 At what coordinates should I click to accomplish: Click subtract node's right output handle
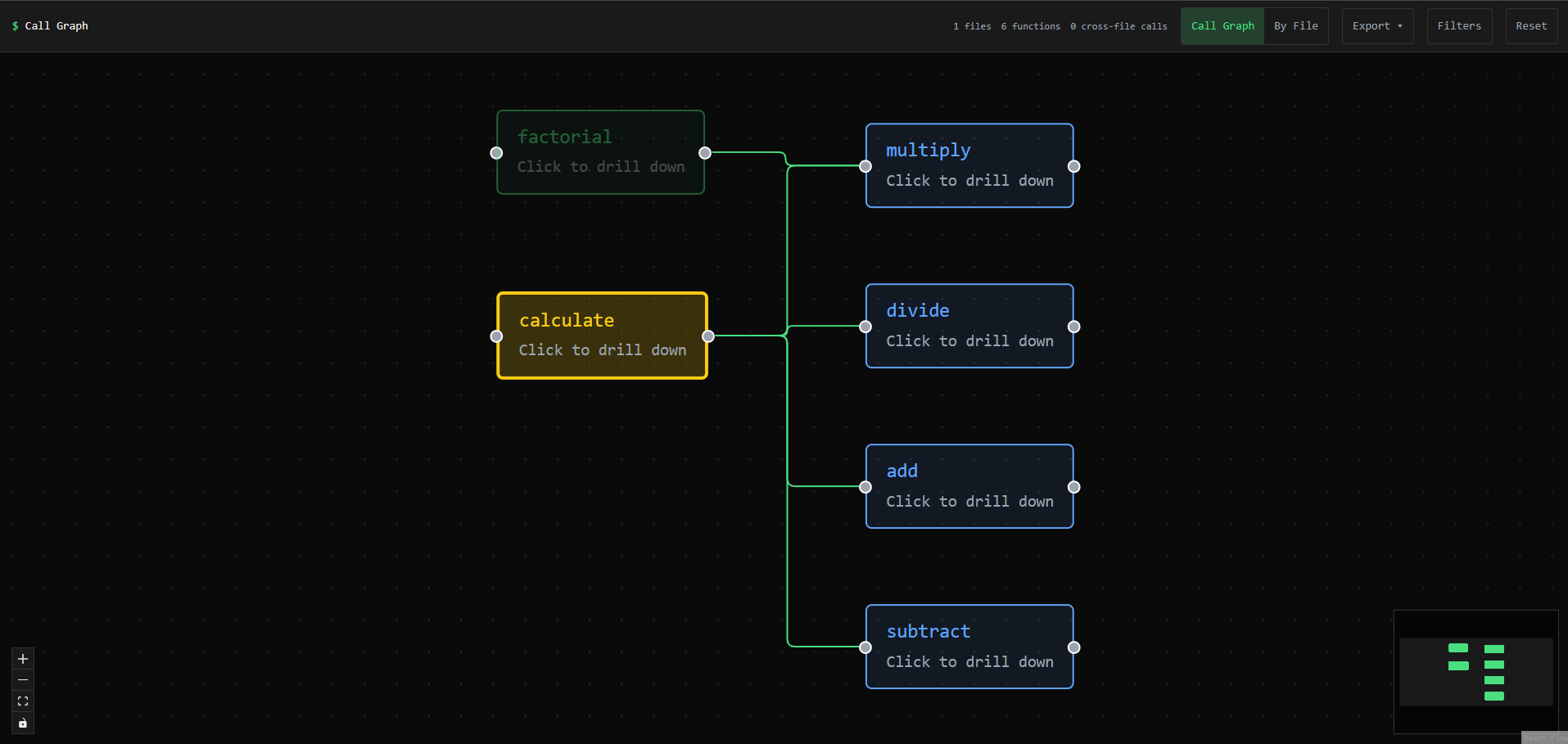click(1073, 647)
